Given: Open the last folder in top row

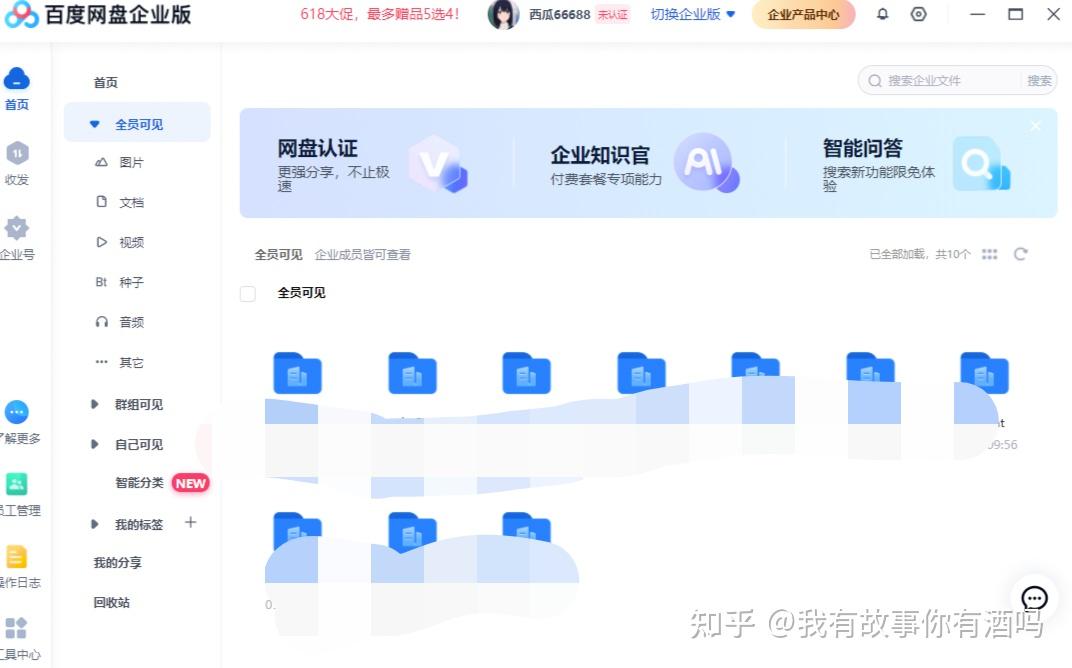Looking at the screenshot, I should [984, 373].
